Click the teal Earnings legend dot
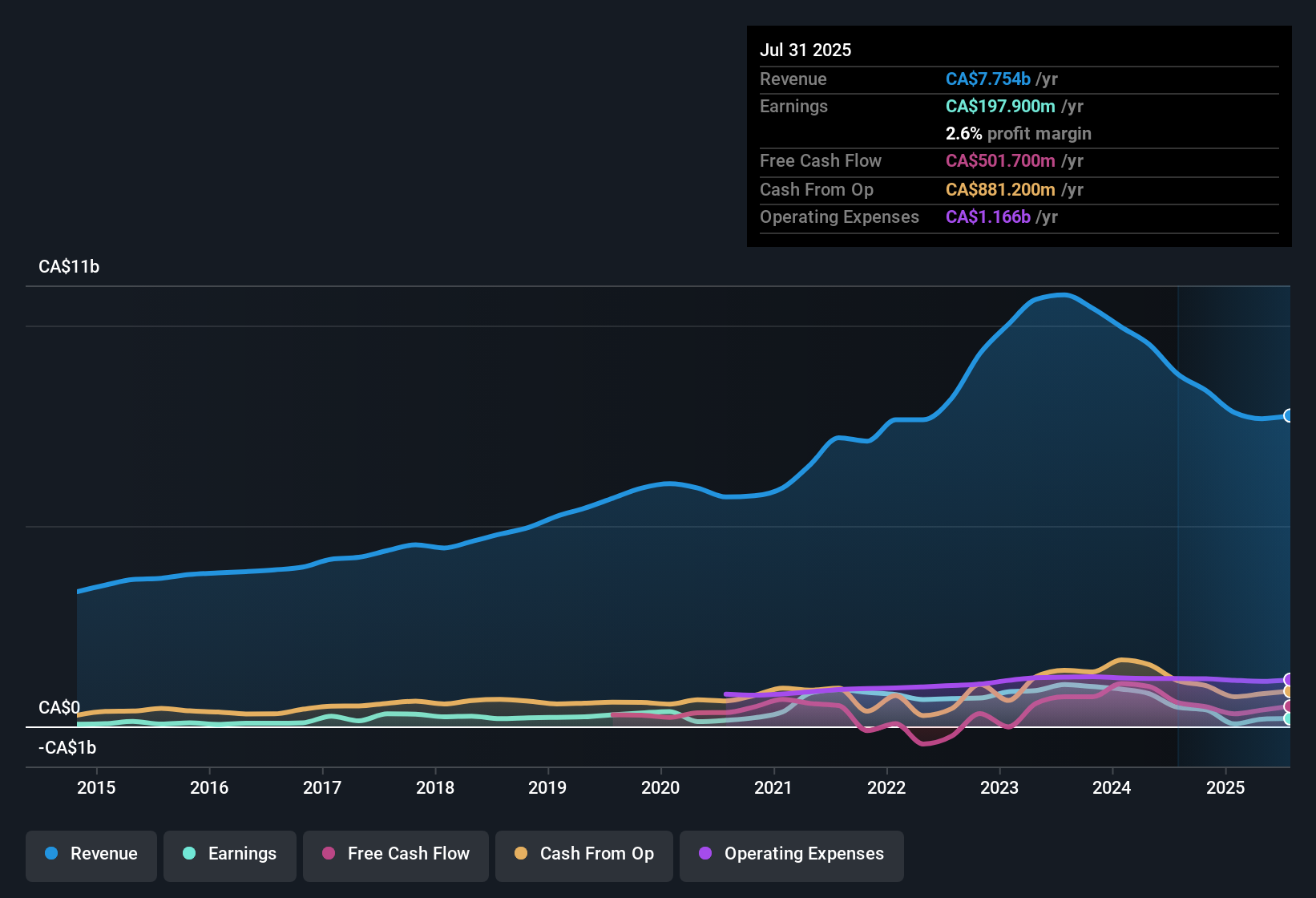 click(189, 854)
